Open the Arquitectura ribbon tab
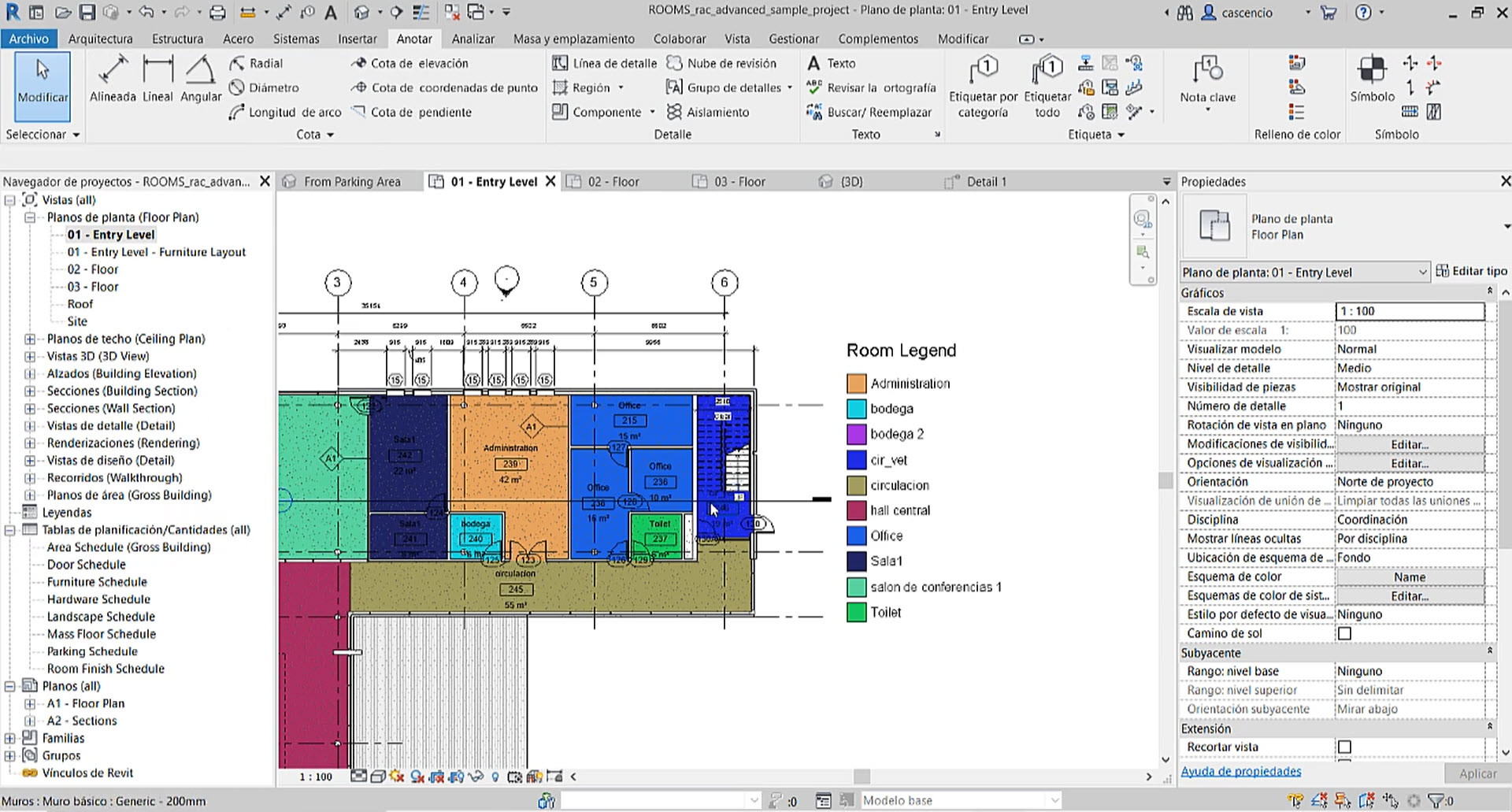This screenshot has height=812, width=1512. point(100,39)
